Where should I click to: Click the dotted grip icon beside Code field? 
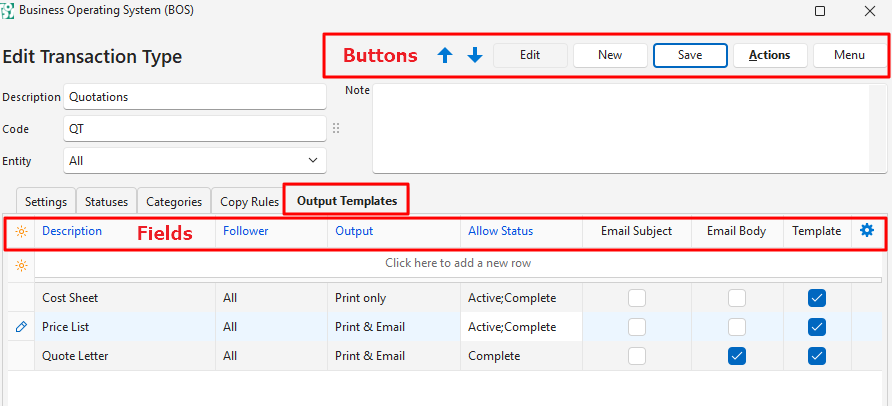[x=336, y=129]
